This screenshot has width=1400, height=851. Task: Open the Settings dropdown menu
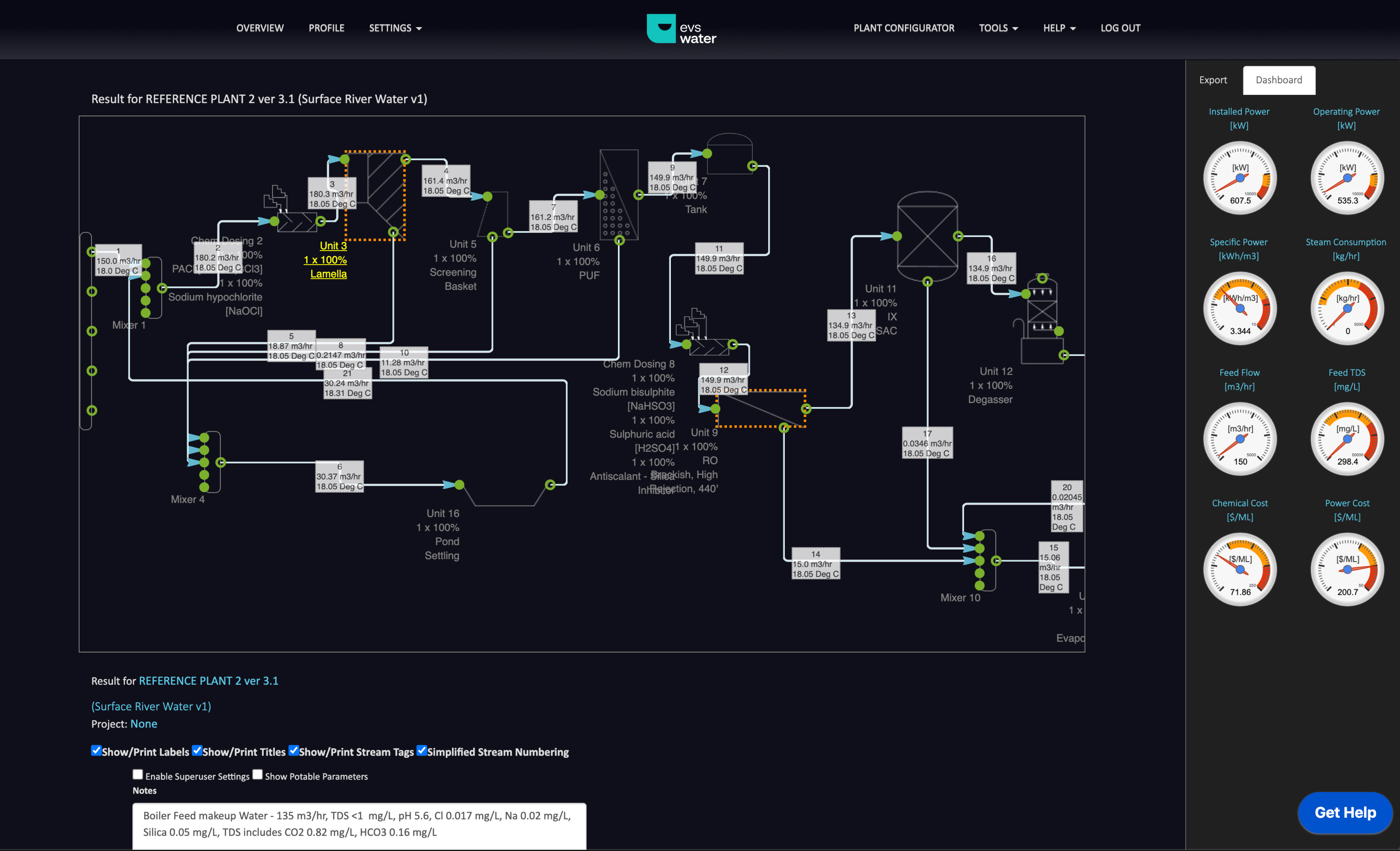click(x=395, y=29)
